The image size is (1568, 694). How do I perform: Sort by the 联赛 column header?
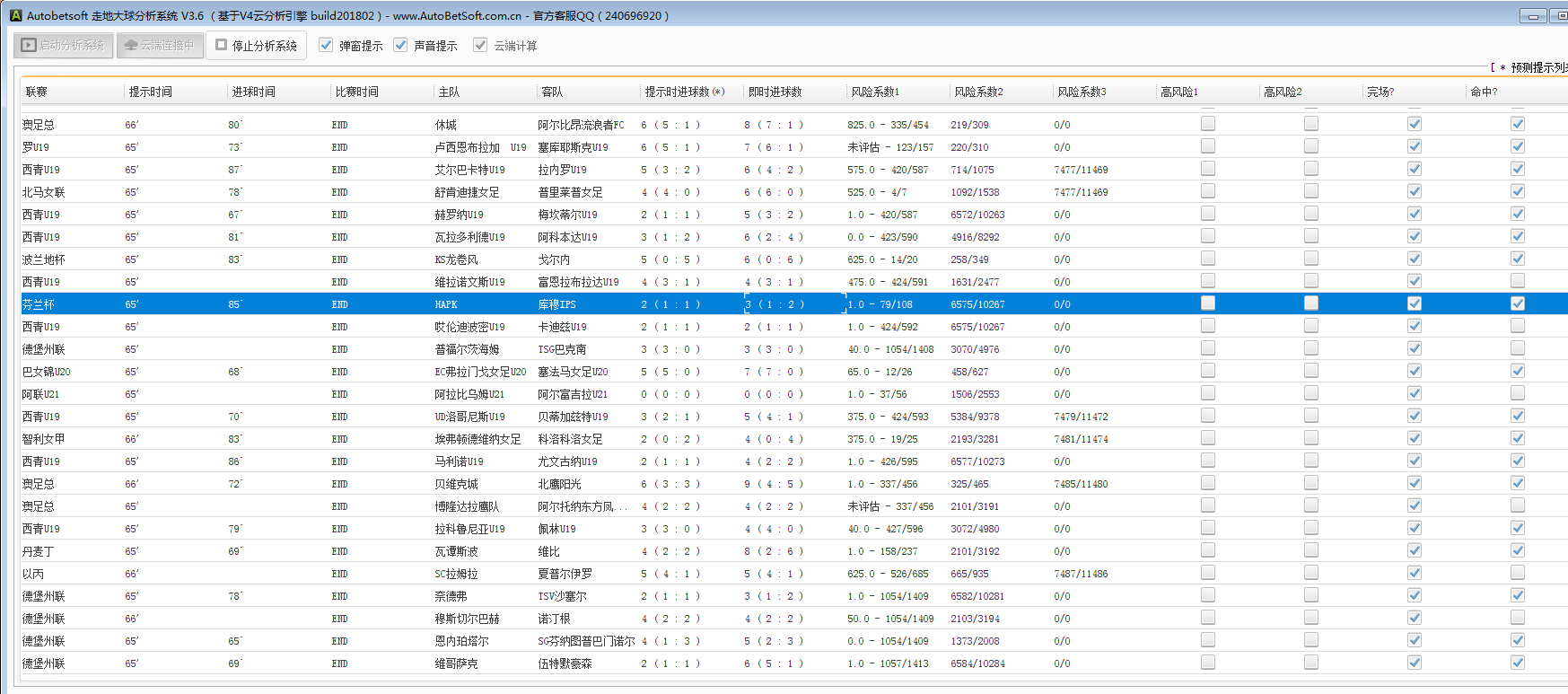click(x=37, y=92)
